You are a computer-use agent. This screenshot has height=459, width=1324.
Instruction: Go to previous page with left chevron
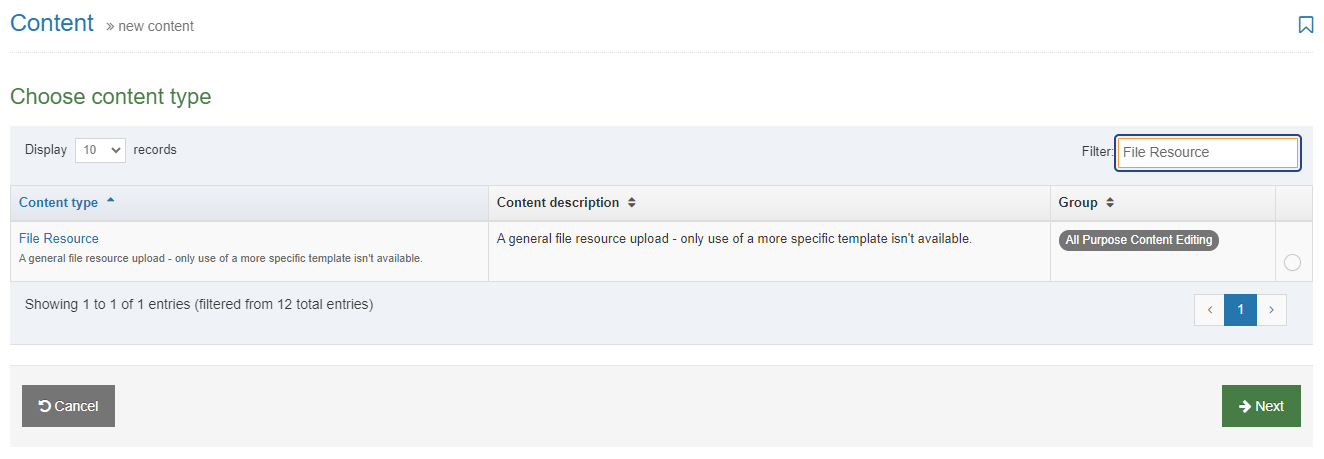click(1209, 310)
